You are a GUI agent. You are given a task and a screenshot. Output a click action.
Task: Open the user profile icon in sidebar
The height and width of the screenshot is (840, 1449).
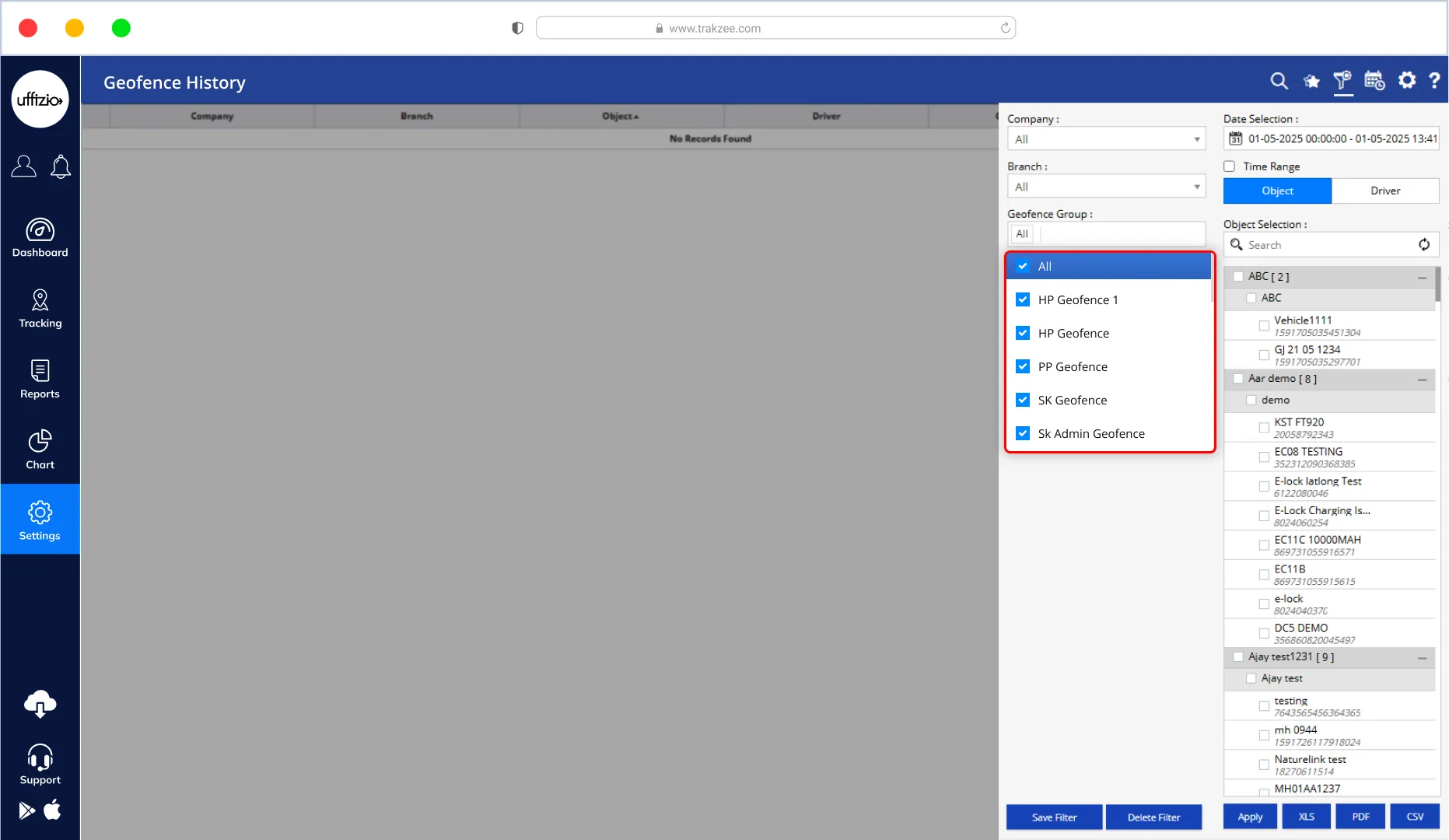click(x=23, y=166)
